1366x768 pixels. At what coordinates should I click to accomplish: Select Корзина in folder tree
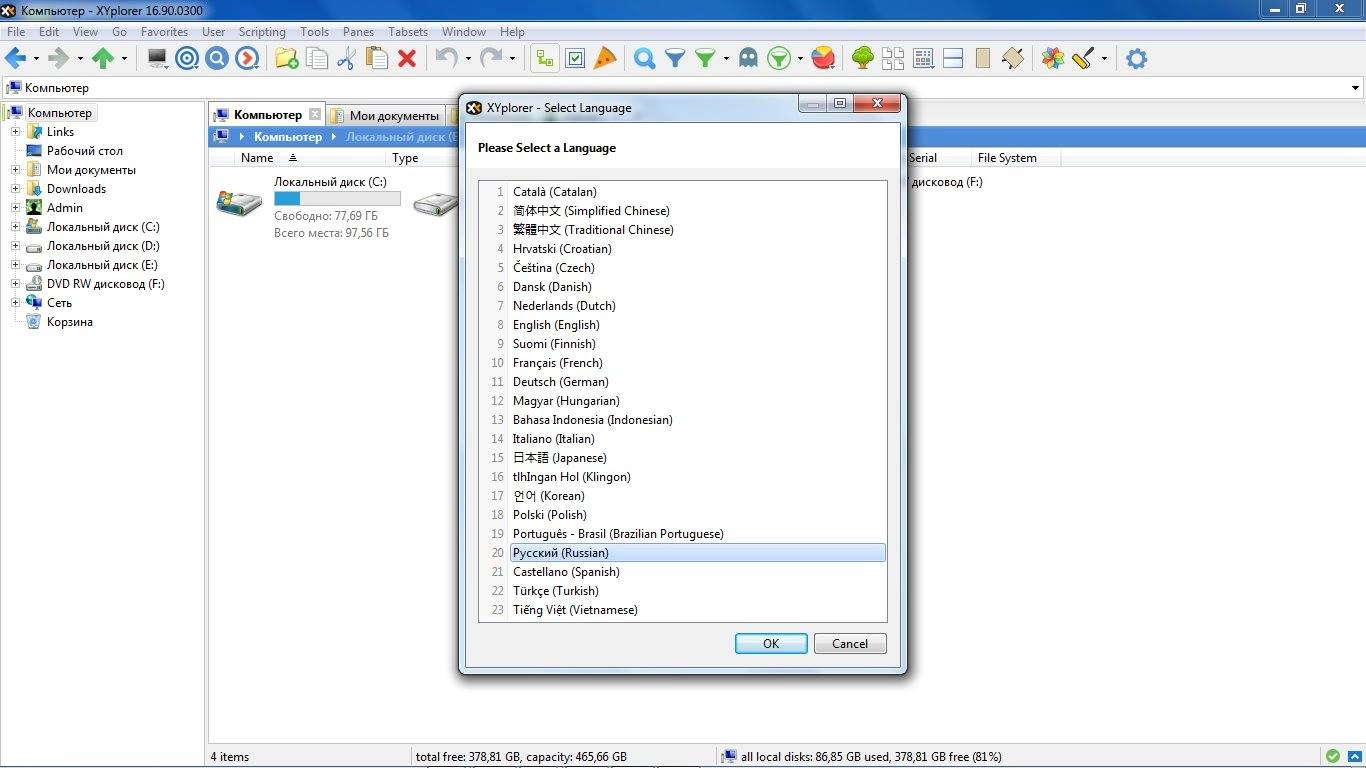coord(69,322)
